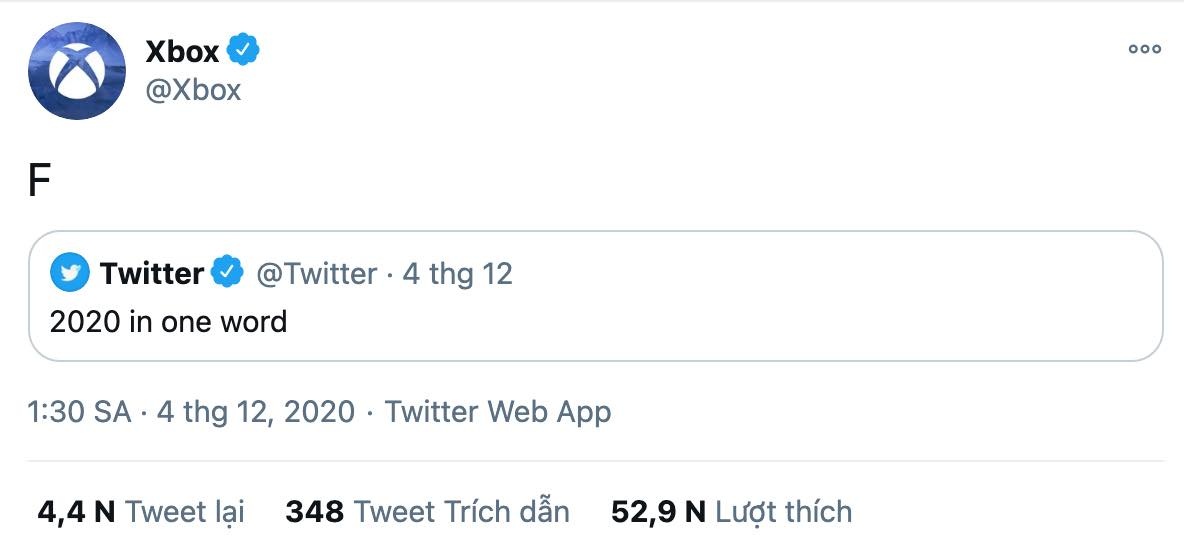Click Twitter's verified badge in quoted tweet
The image size is (1184, 554).
pos(228,273)
